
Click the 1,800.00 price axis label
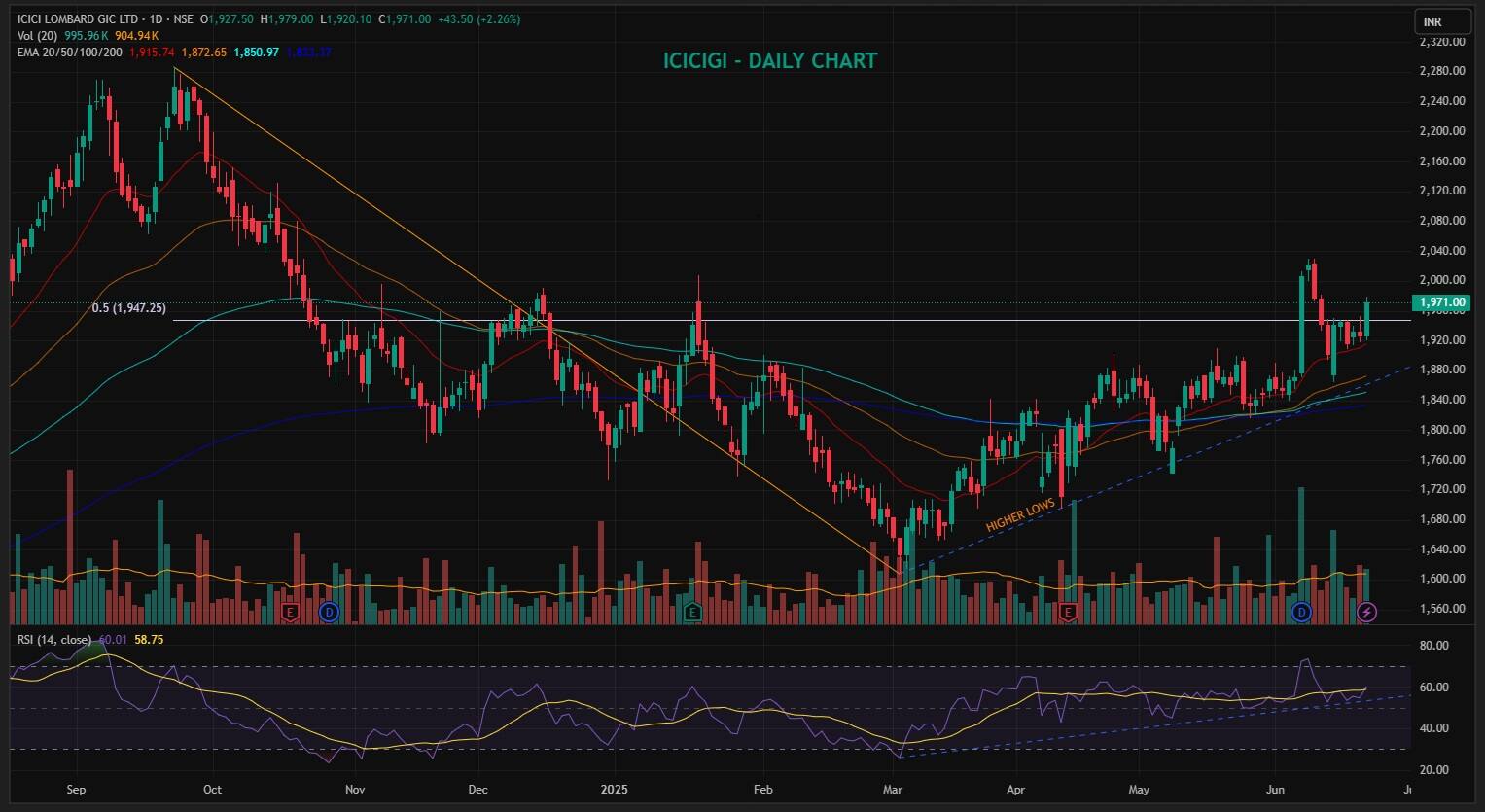point(1442,430)
